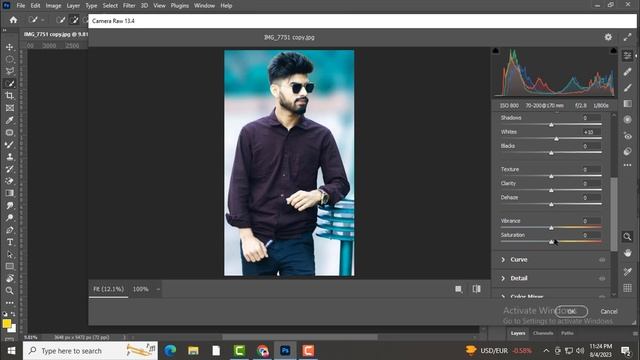Open Chrome from taskbar

click(262, 351)
